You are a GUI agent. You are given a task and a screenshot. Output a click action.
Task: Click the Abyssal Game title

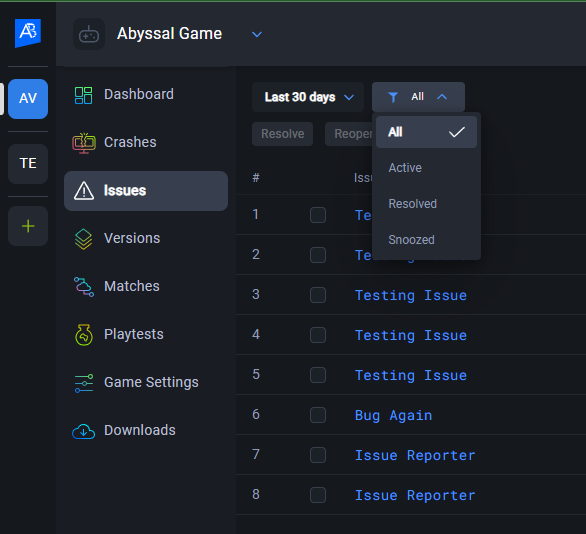pyautogui.click(x=169, y=34)
